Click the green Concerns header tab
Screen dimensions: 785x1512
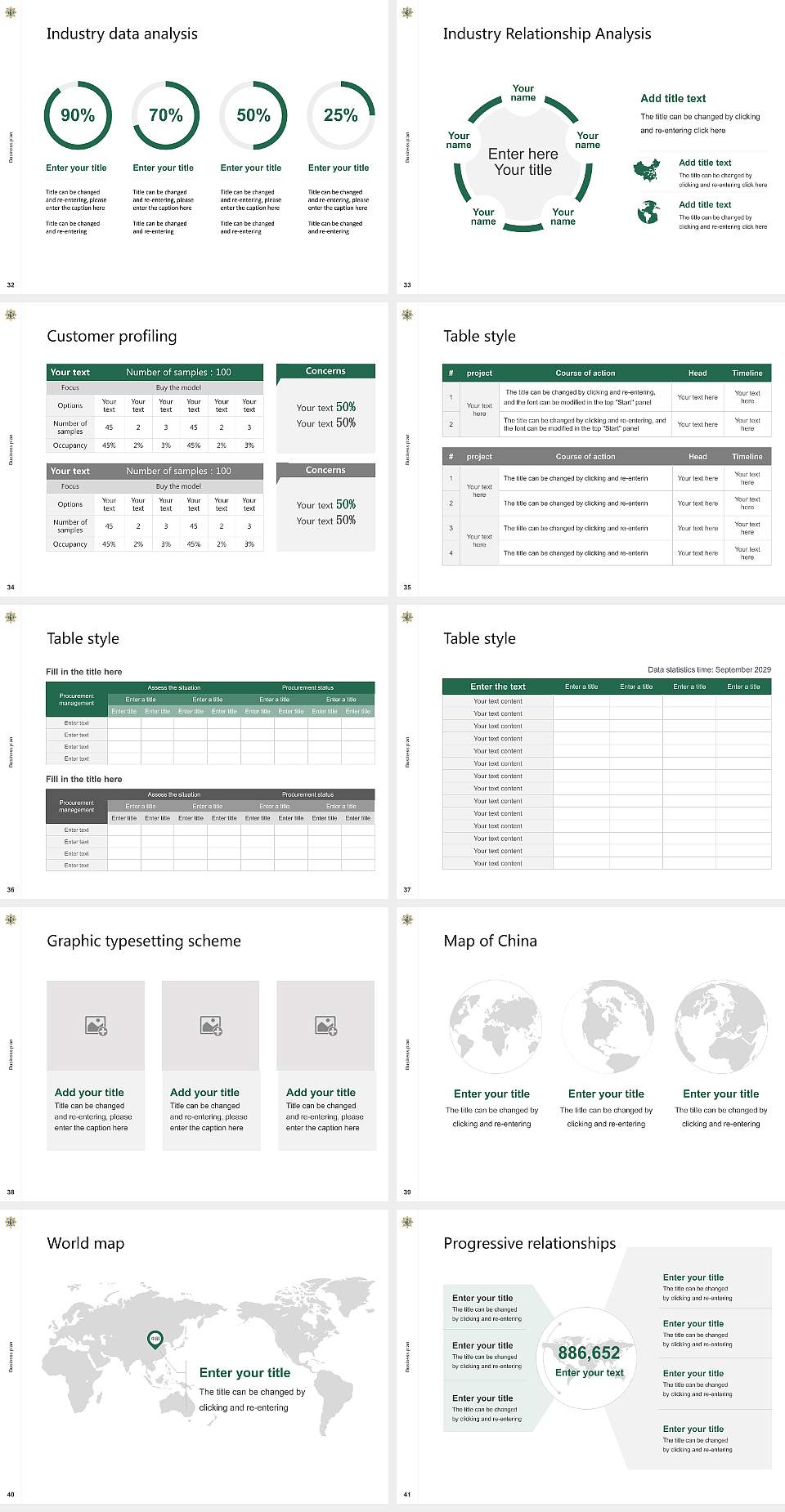coord(325,371)
